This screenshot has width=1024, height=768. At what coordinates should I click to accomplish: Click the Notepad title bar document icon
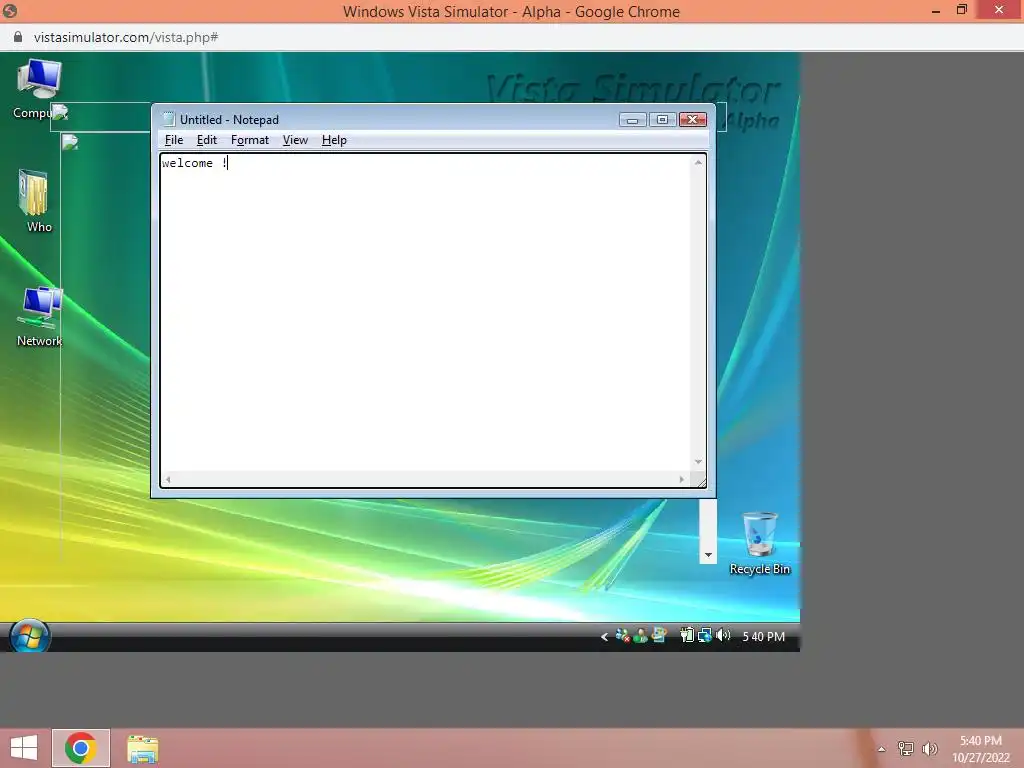169,120
